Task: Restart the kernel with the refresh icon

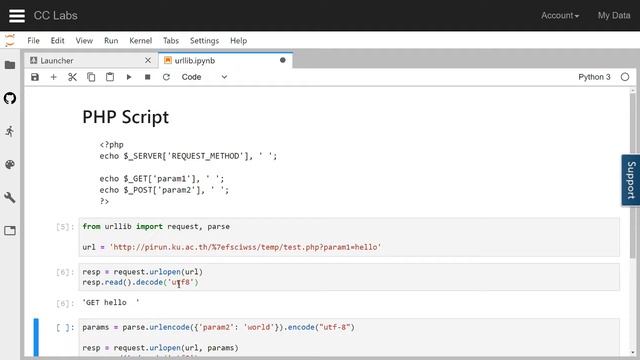Action: point(166,77)
